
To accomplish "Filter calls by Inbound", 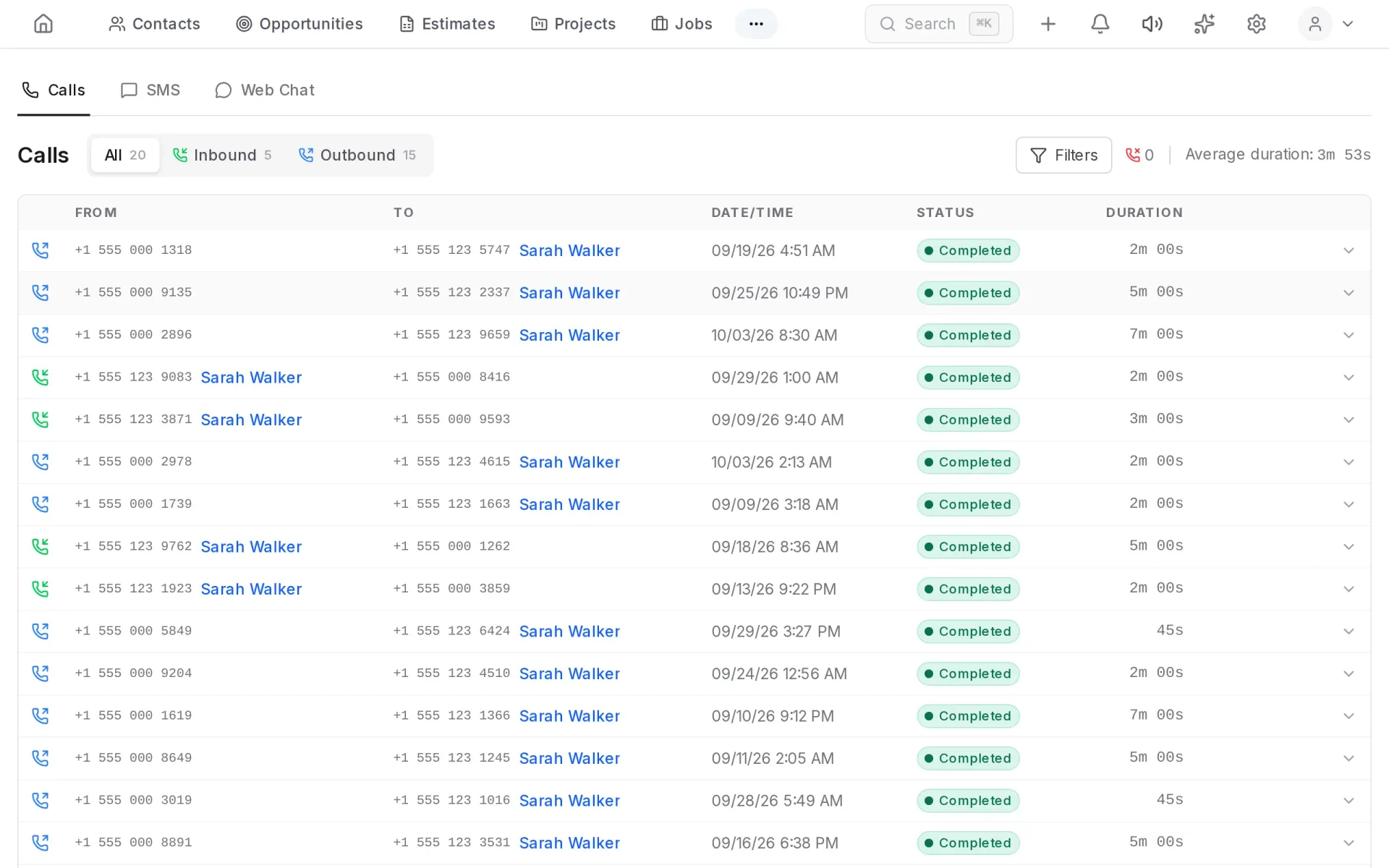I will tap(222, 155).
